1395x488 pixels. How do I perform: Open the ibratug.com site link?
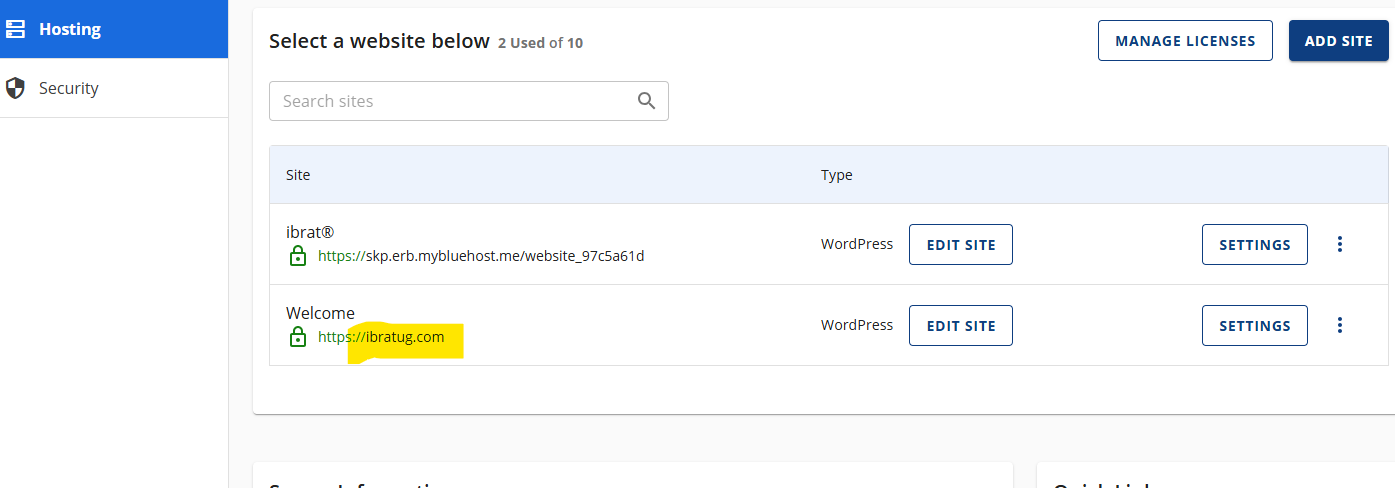(x=381, y=337)
